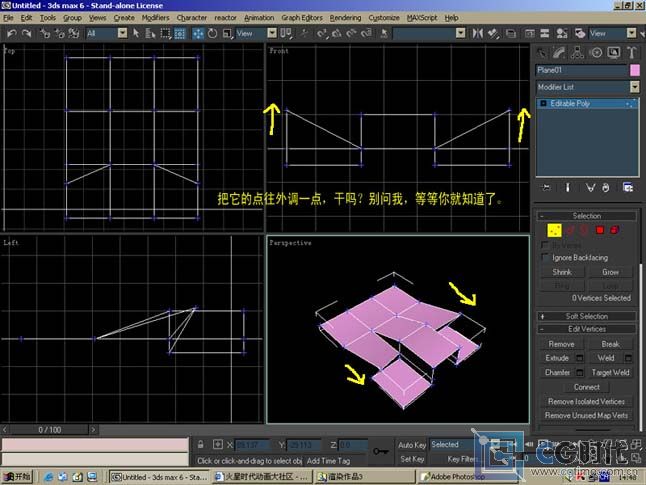Toggle the selection lock icon
Viewport: 646px width, 485px height.
tap(201, 444)
